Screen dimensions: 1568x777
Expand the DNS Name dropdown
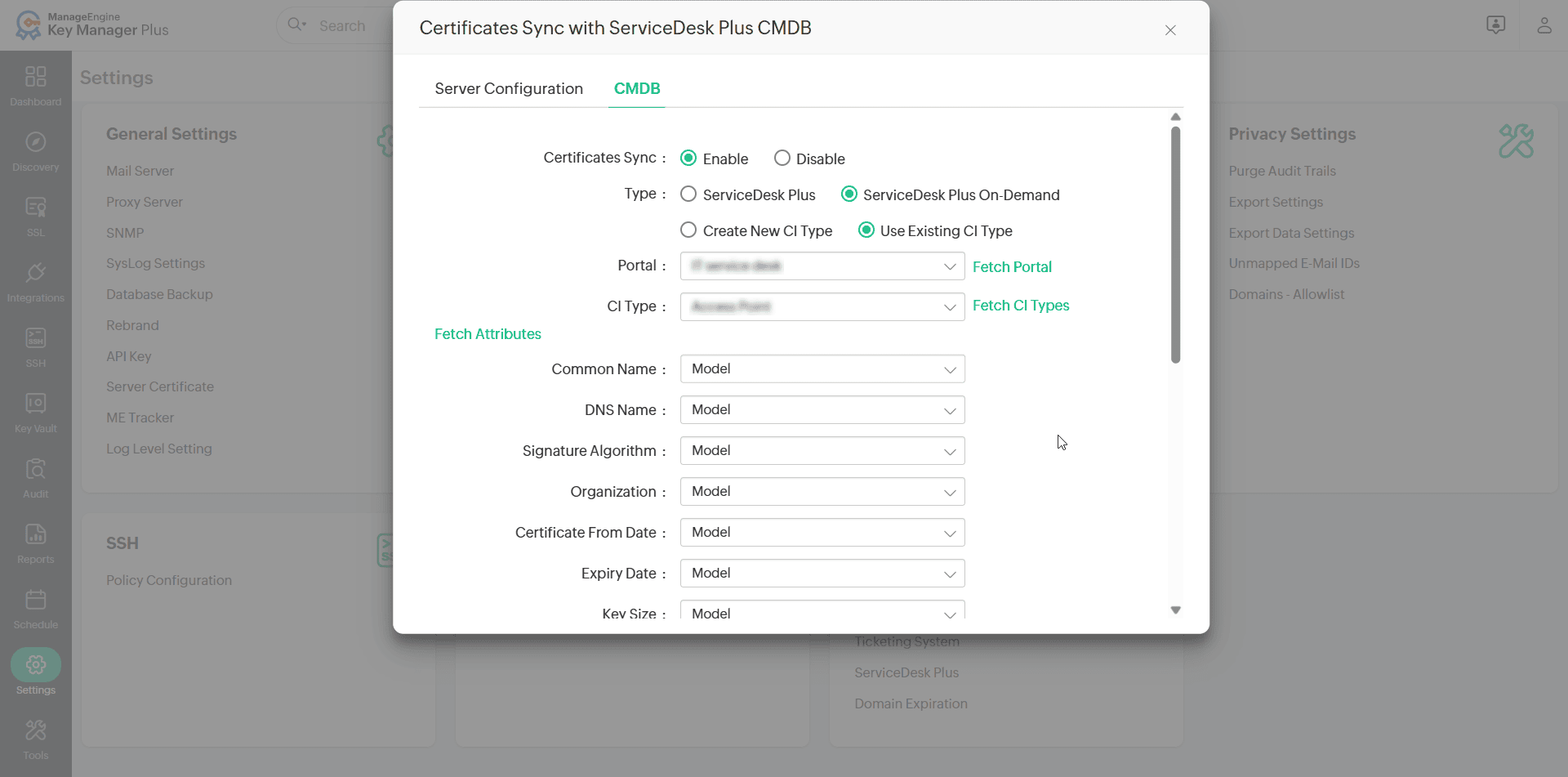point(822,409)
